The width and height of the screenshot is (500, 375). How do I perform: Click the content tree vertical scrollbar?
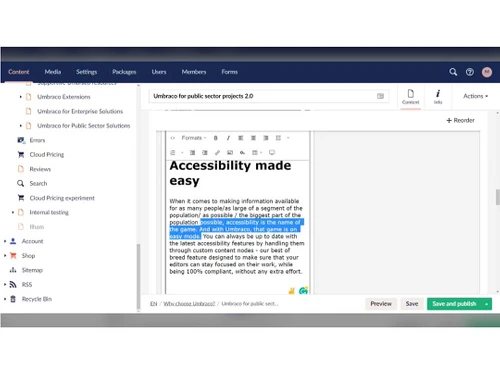138,277
